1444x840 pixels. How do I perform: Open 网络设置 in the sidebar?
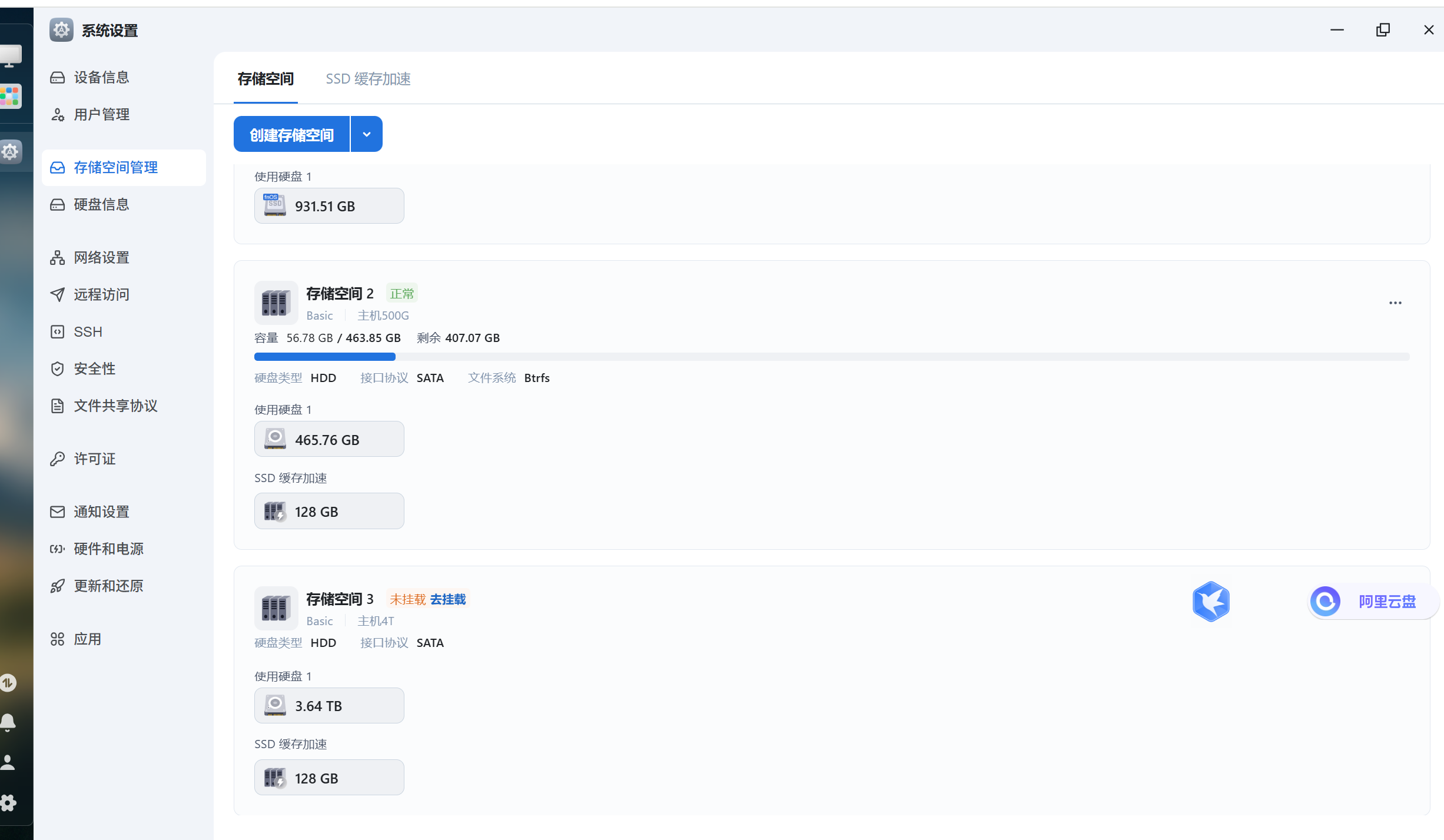pyautogui.click(x=101, y=257)
